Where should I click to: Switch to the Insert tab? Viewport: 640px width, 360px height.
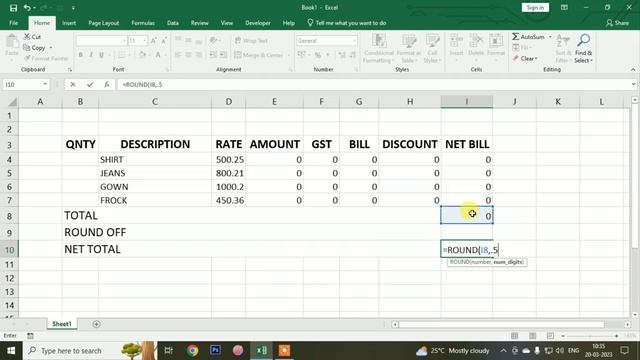pyautogui.click(x=69, y=23)
